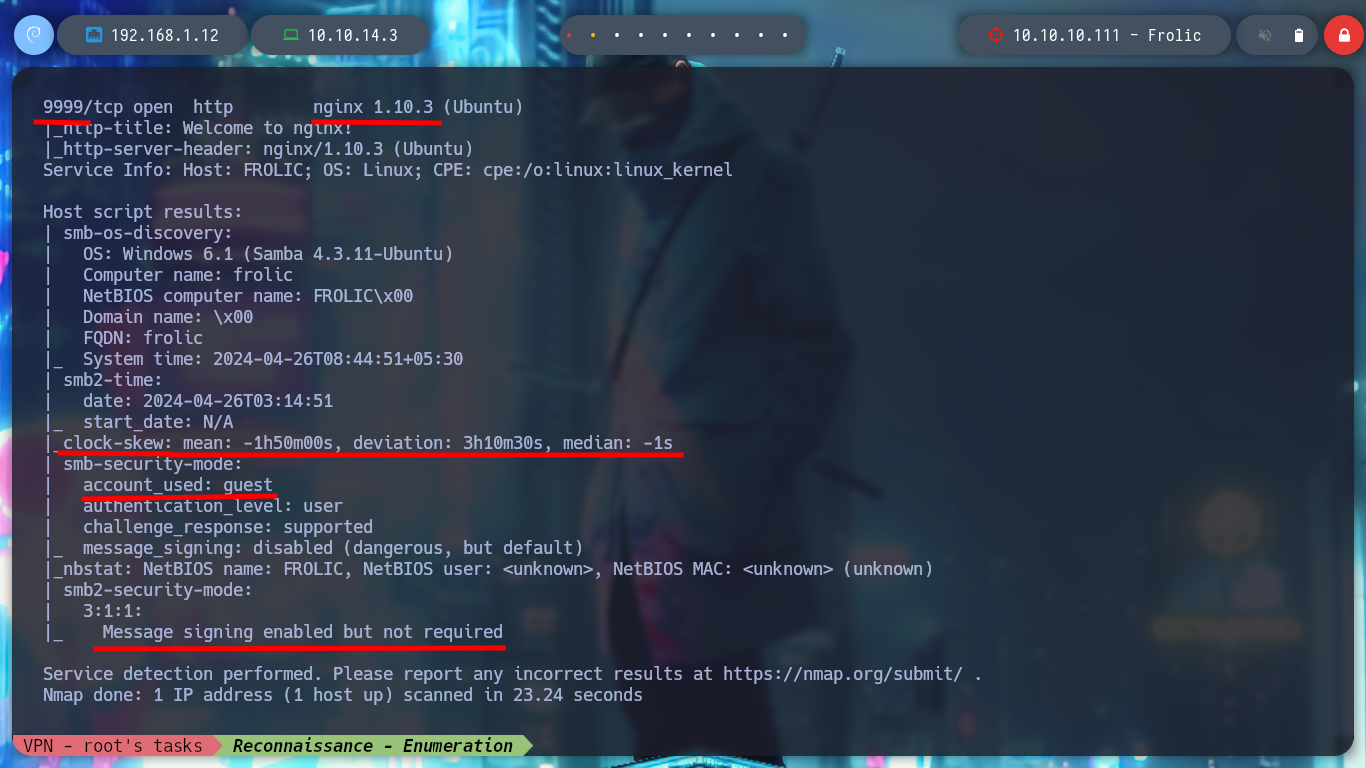Screen dimensions: 1366x768
Task: Click the red lock screen button
Action: (1344, 35)
